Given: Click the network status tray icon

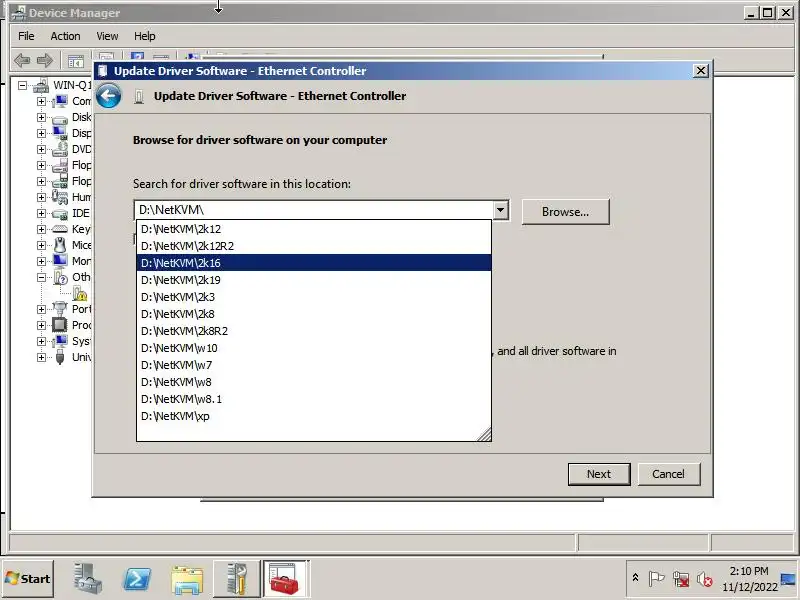Looking at the screenshot, I should 681,579.
